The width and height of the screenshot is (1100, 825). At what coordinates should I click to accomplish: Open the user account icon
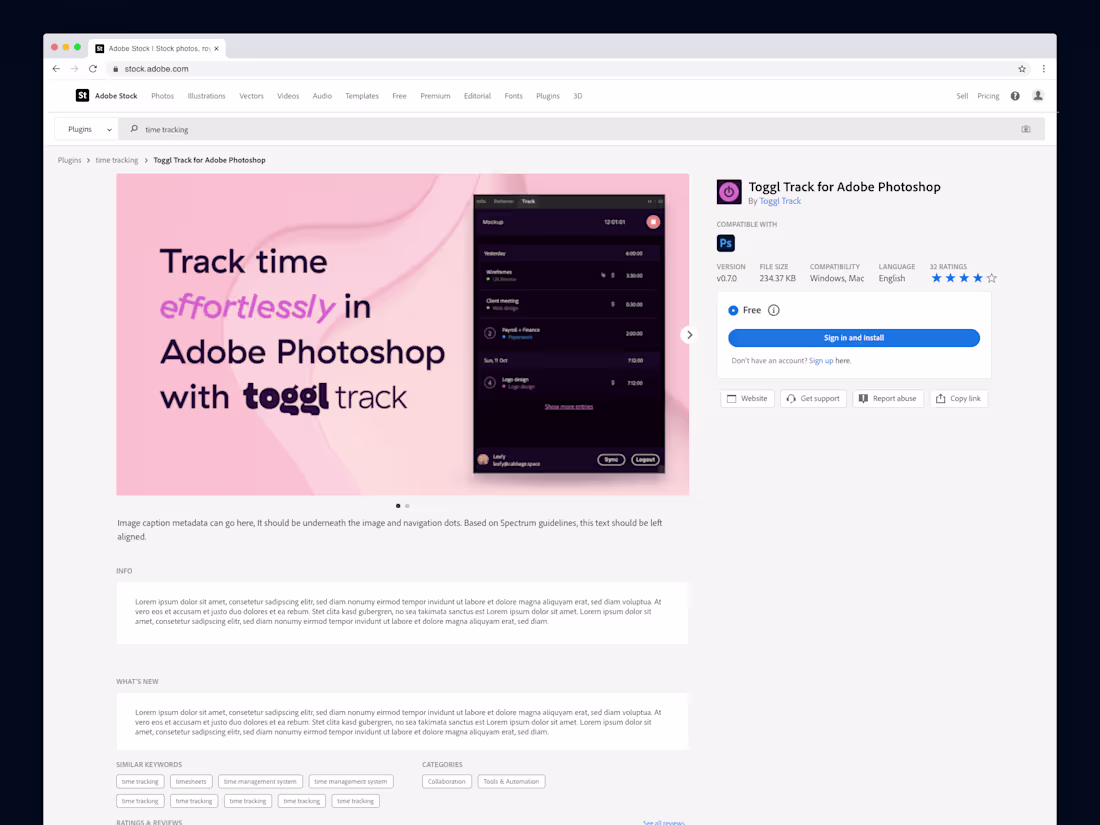[x=1037, y=95]
